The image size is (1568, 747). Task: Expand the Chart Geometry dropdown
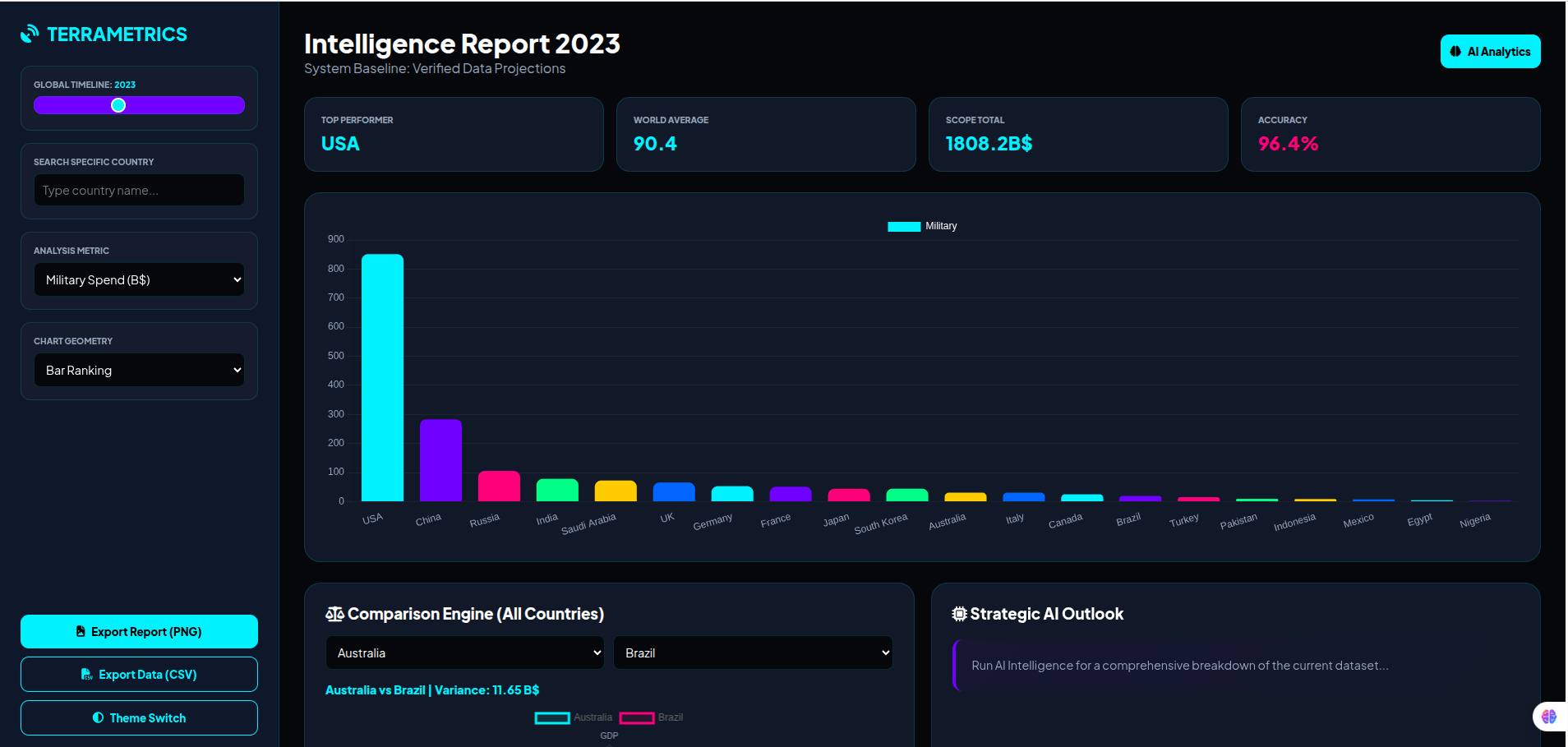pyautogui.click(x=139, y=371)
